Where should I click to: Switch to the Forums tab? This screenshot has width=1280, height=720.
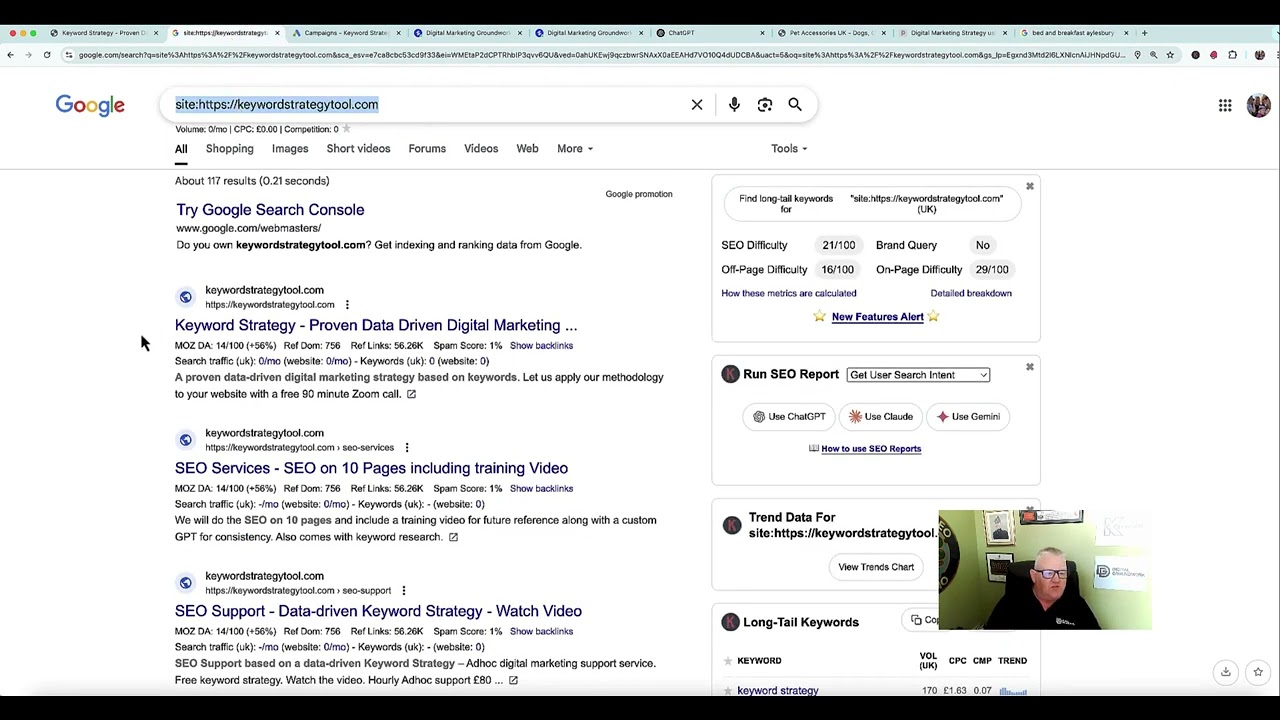[x=427, y=148]
